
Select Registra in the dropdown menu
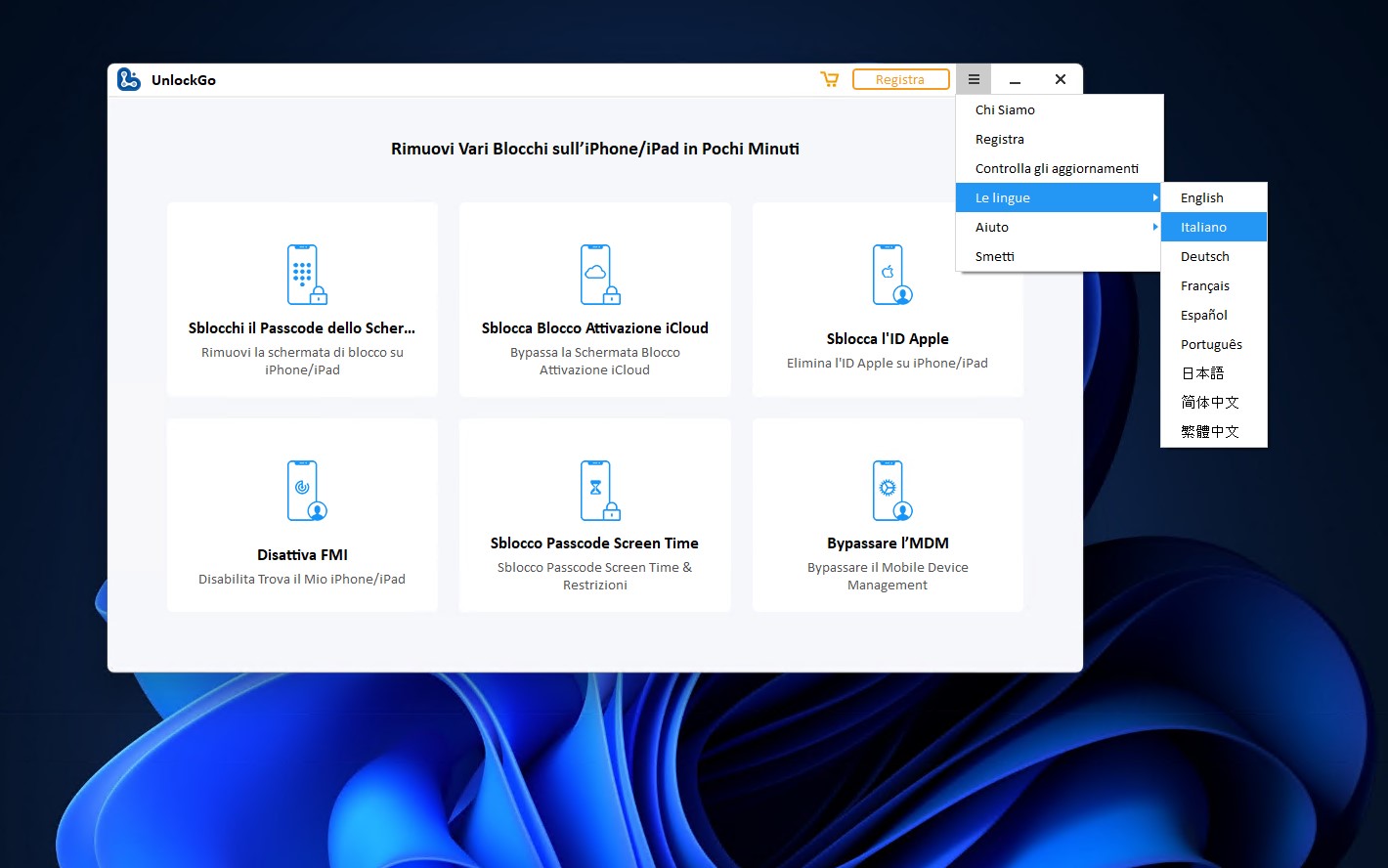click(x=1060, y=139)
